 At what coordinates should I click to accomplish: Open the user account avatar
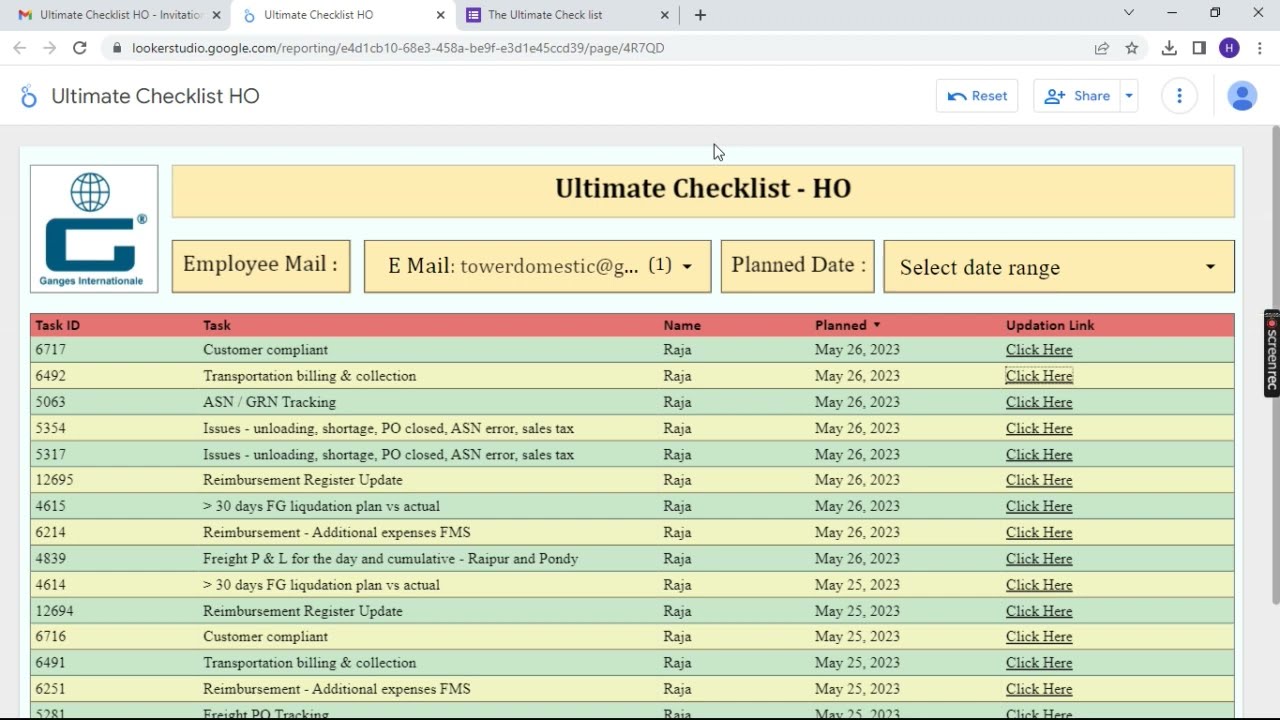pyautogui.click(x=1242, y=96)
